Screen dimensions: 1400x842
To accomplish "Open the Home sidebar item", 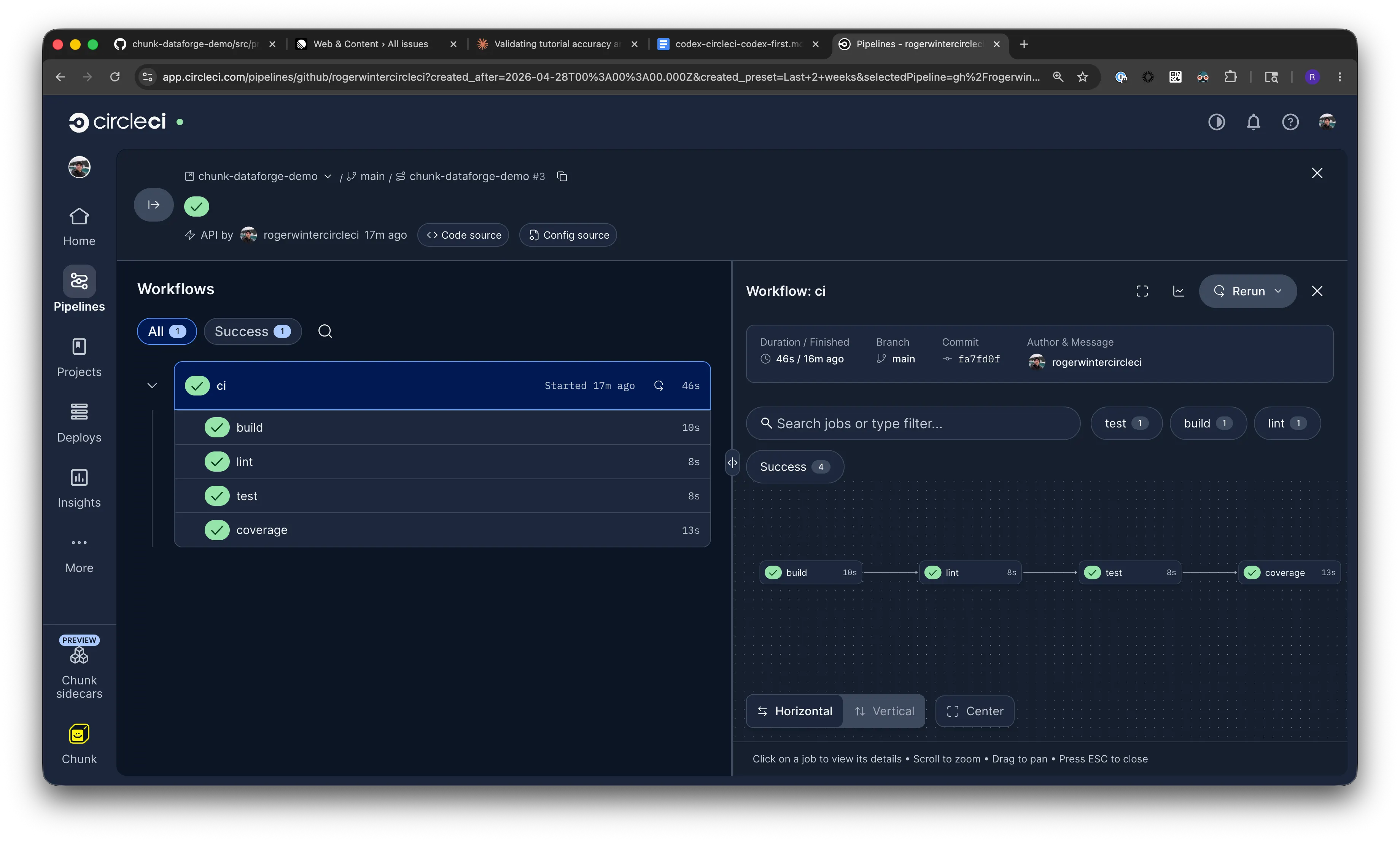I will pos(79,226).
